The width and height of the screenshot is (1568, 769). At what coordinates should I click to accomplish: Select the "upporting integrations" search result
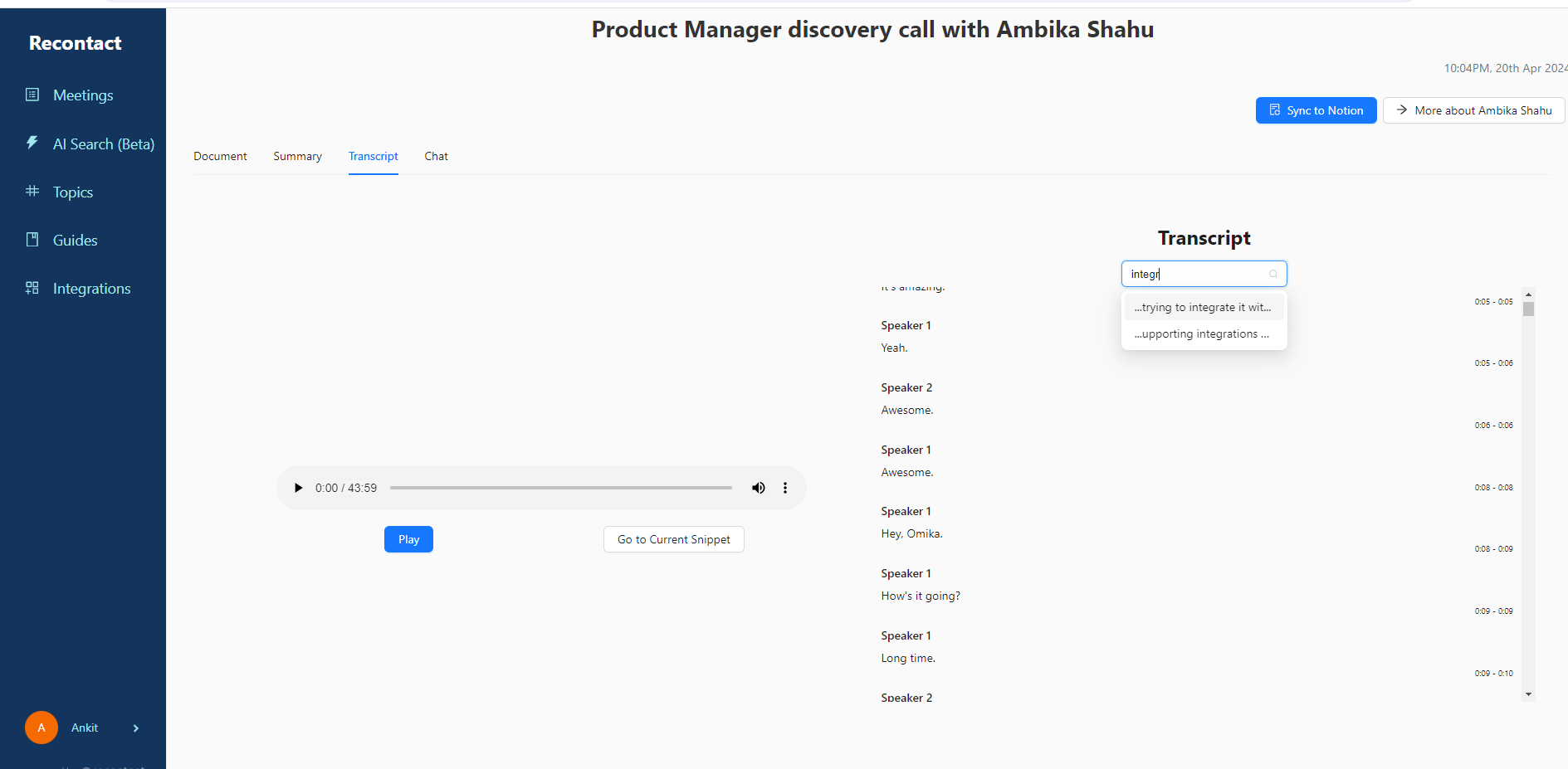(1203, 334)
